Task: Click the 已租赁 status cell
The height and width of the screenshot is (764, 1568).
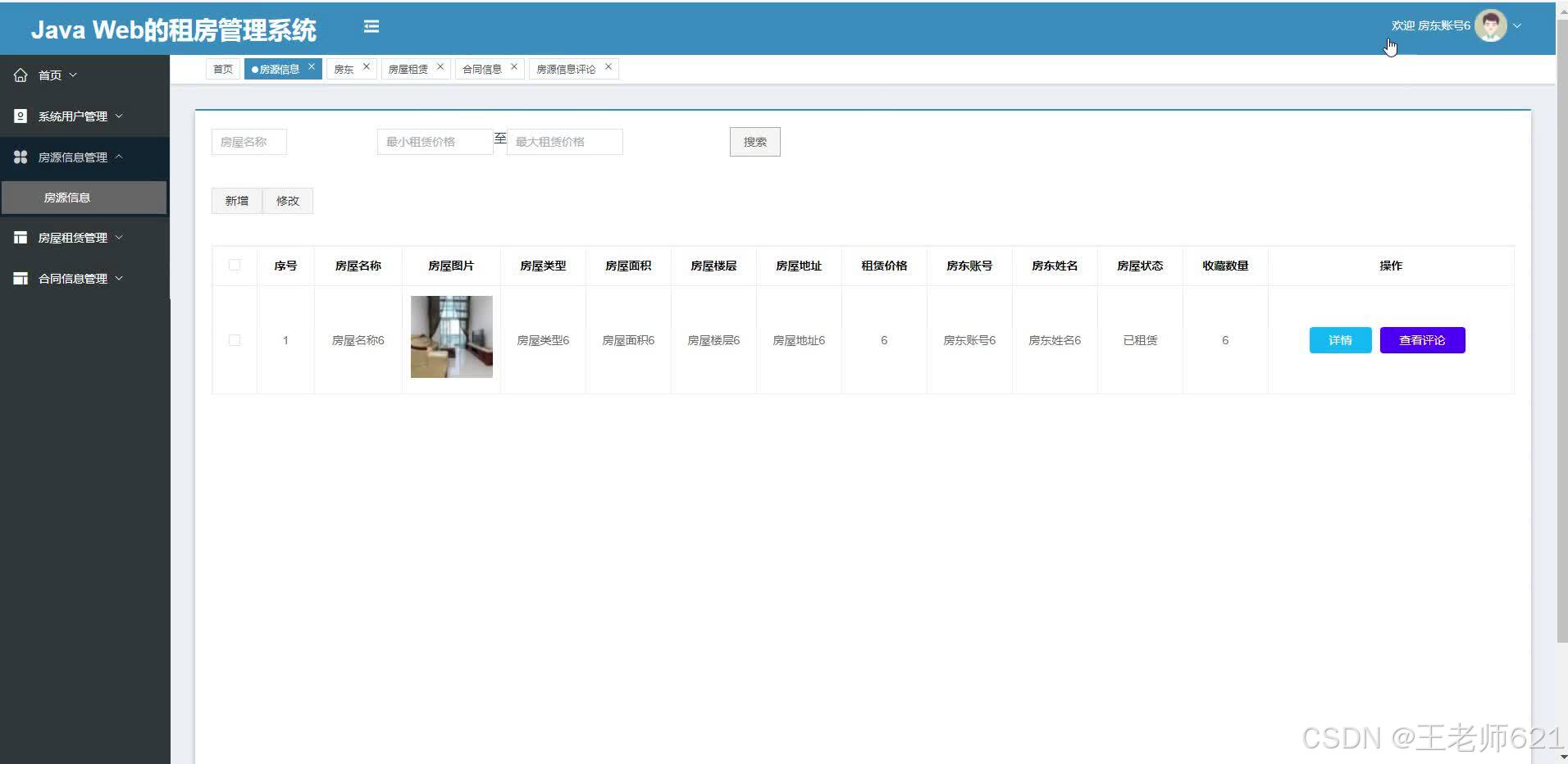Action: coord(1140,340)
